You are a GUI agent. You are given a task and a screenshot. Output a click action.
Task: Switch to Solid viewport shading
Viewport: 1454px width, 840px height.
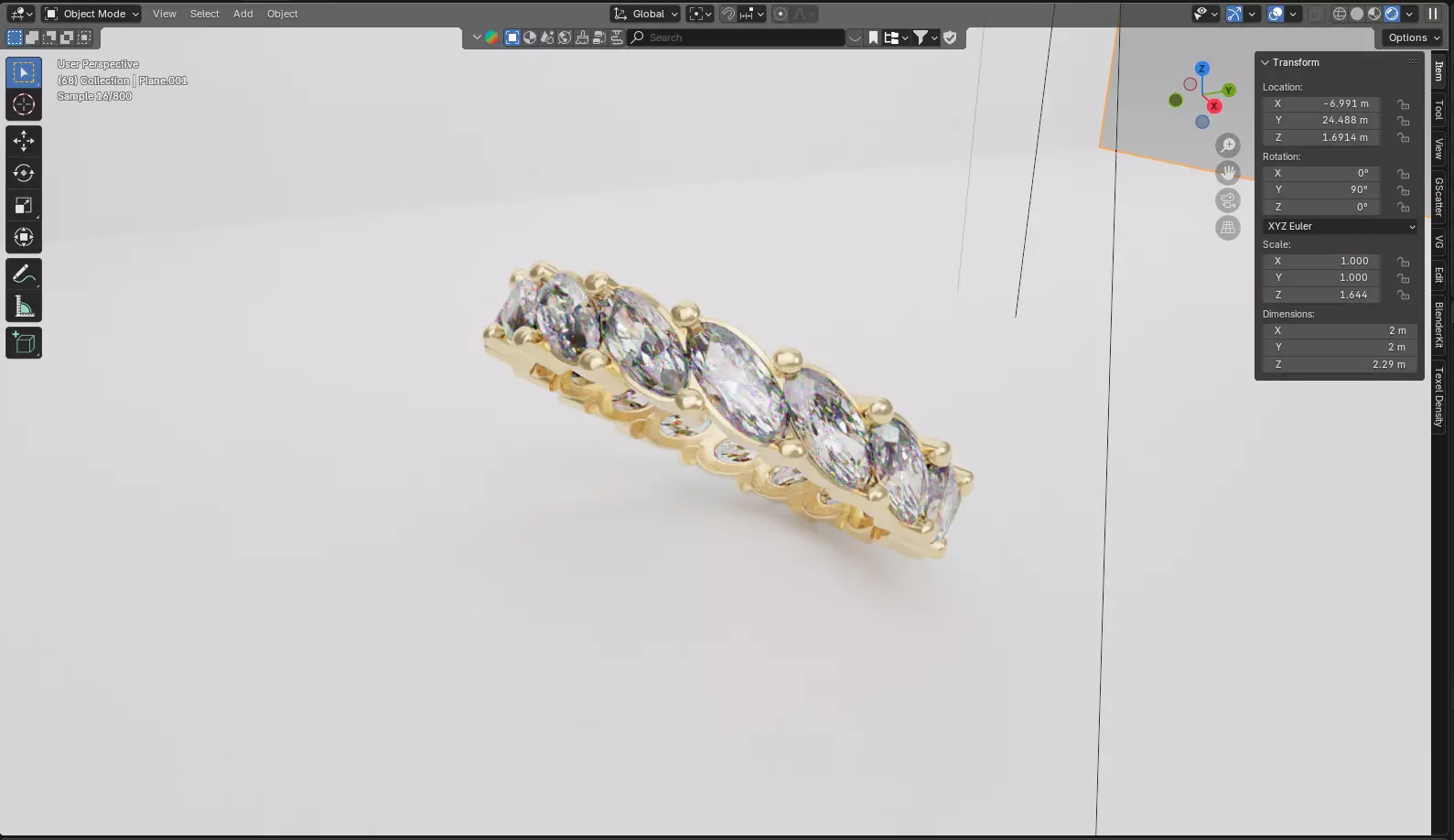(x=1357, y=14)
